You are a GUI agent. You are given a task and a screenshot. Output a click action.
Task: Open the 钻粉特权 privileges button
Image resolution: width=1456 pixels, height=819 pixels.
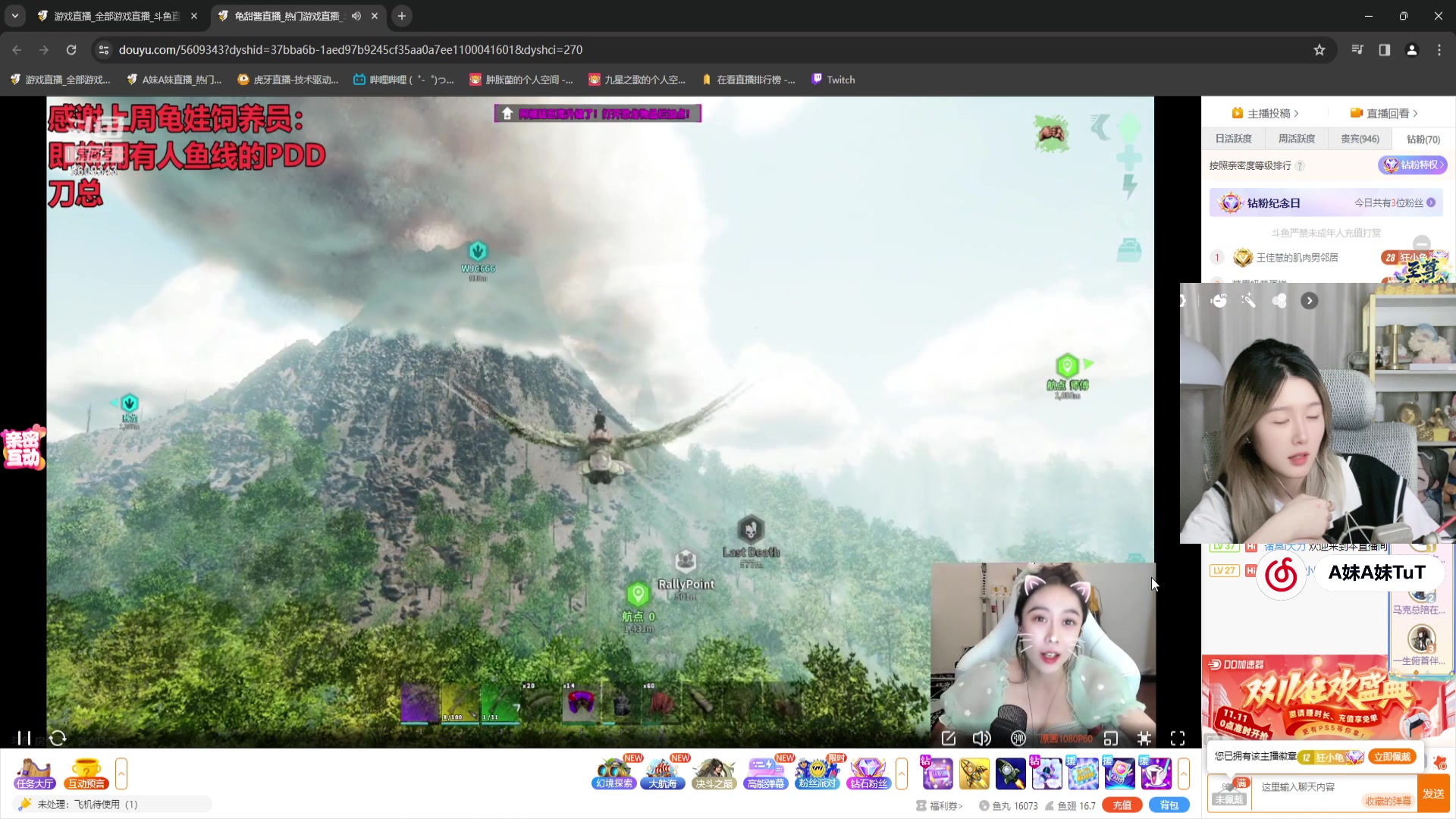point(1412,165)
